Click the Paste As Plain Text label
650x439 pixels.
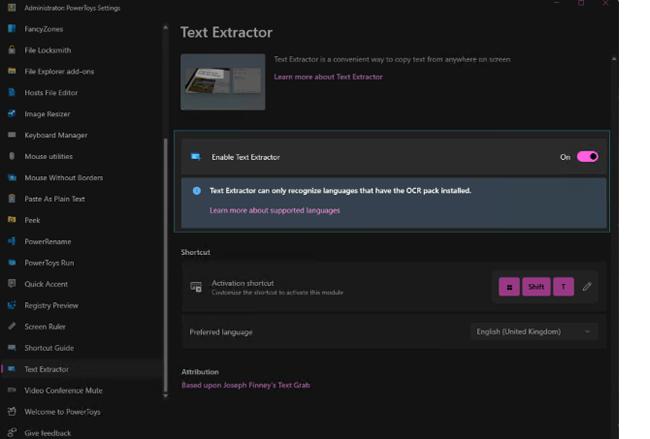[55, 199]
